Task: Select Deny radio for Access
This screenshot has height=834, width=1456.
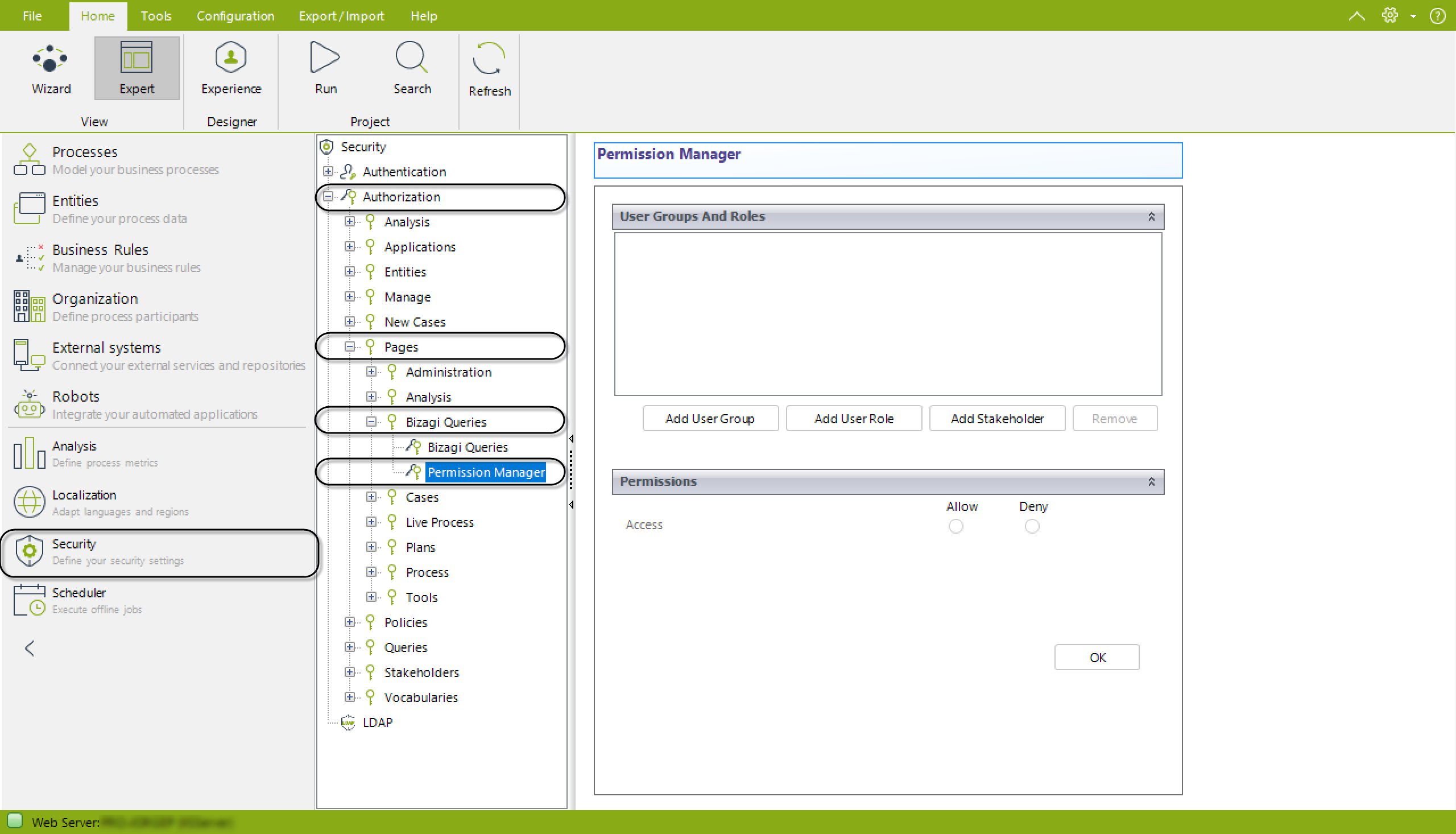Action: (x=1032, y=526)
